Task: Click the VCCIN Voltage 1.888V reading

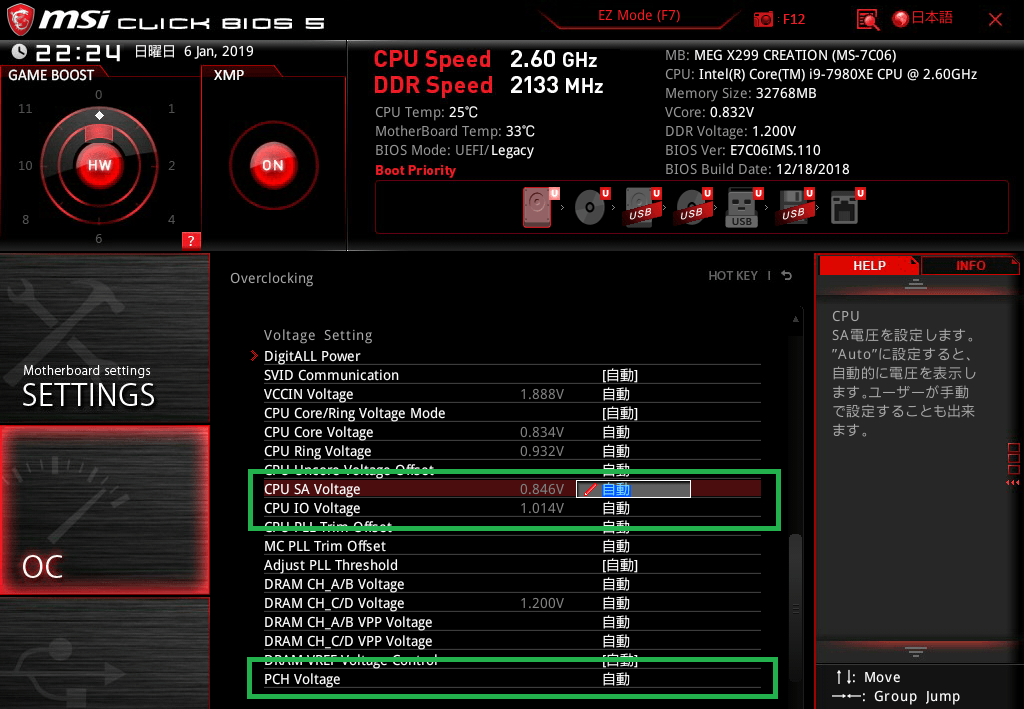Action: tap(541, 394)
